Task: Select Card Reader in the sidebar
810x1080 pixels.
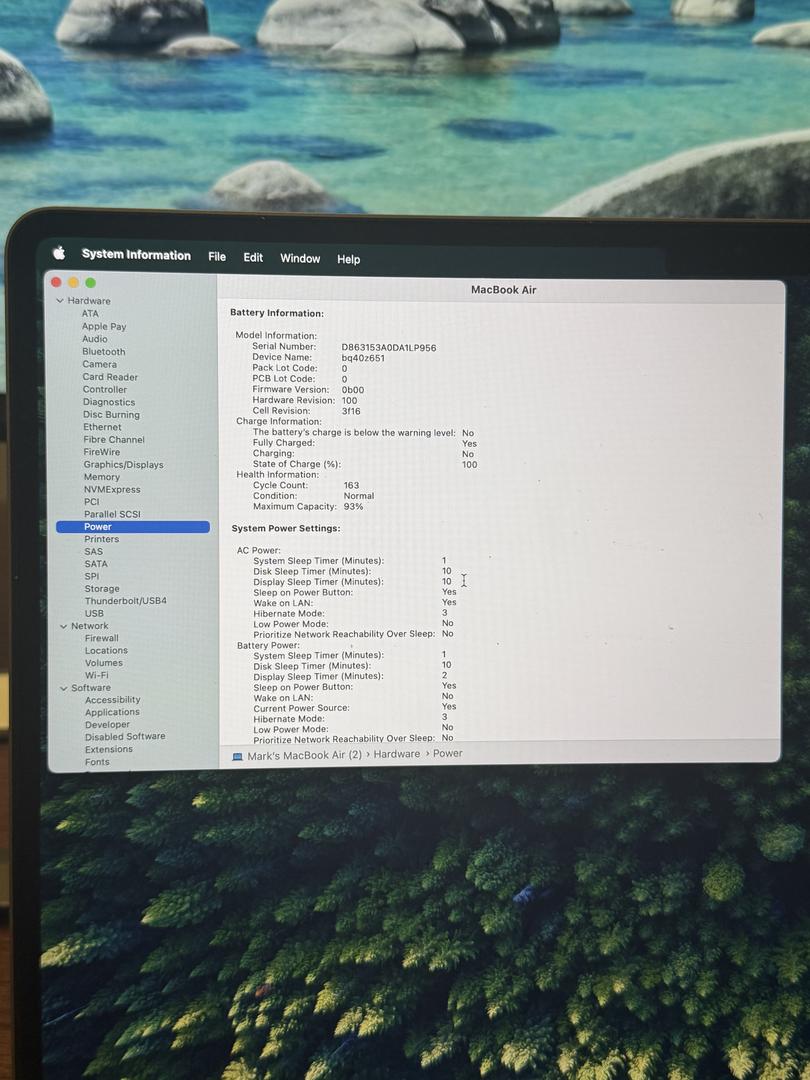Action: coord(110,377)
